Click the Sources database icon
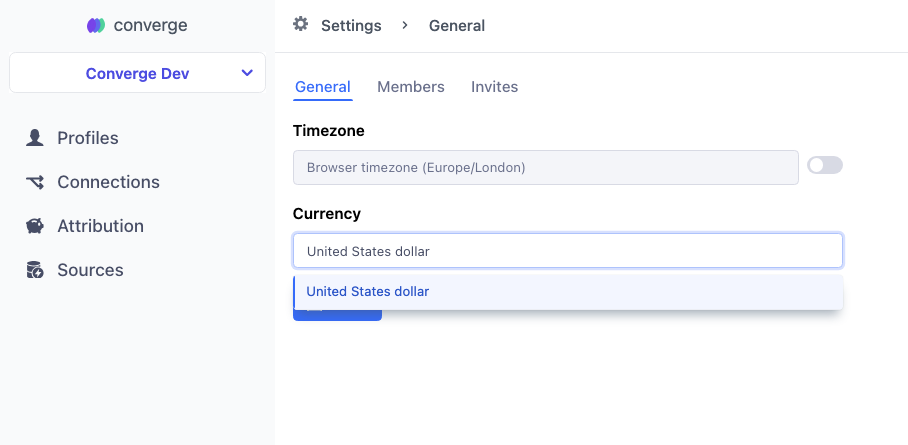The image size is (908, 445). tap(35, 270)
